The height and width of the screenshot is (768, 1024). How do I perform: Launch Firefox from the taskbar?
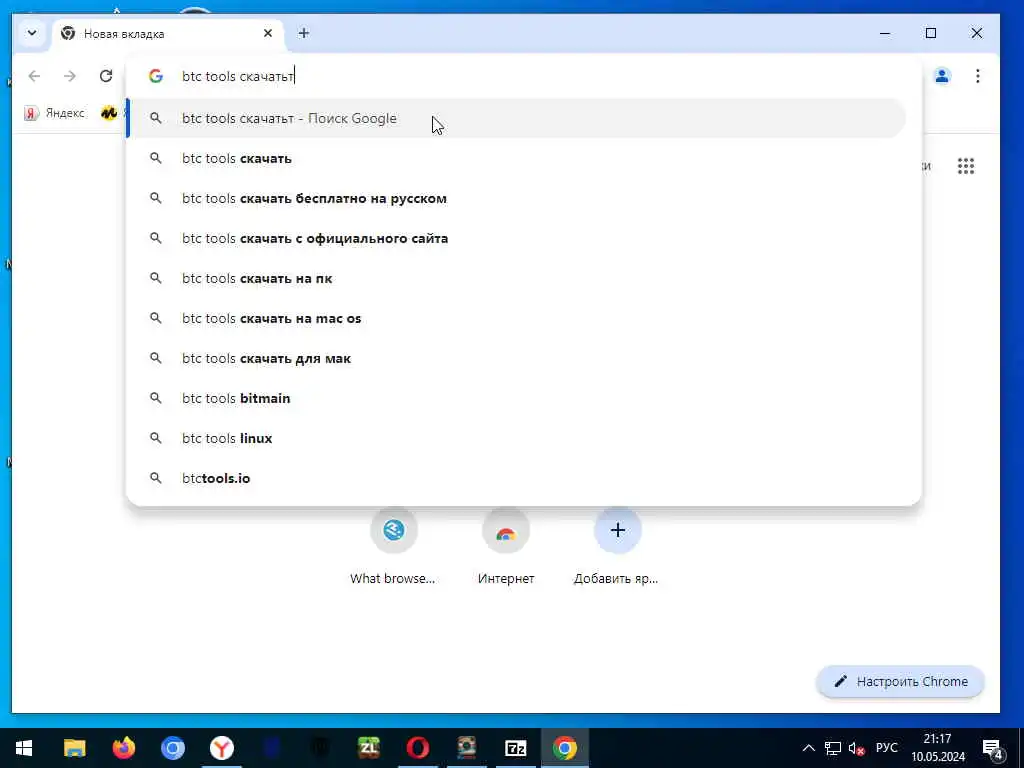pos(123,748)
